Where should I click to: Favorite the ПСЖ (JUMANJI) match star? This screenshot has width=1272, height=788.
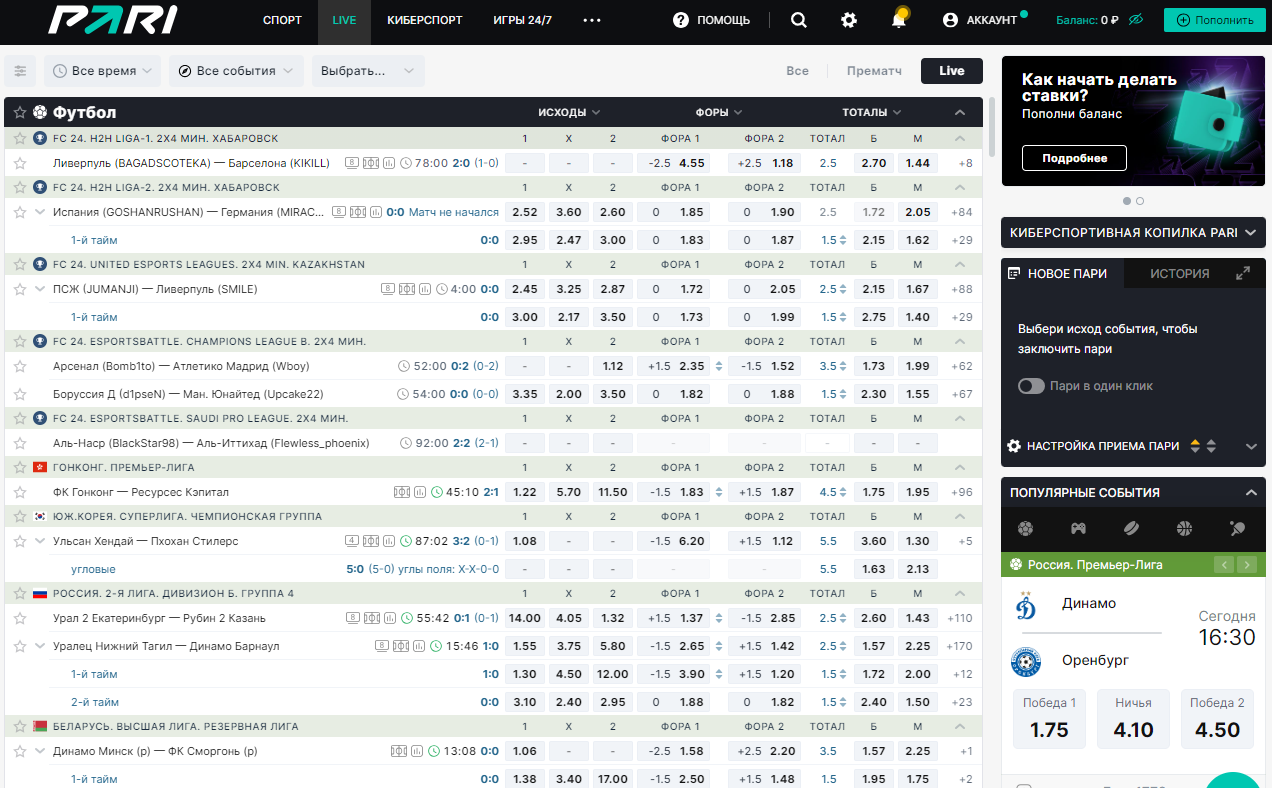[20, 289]
